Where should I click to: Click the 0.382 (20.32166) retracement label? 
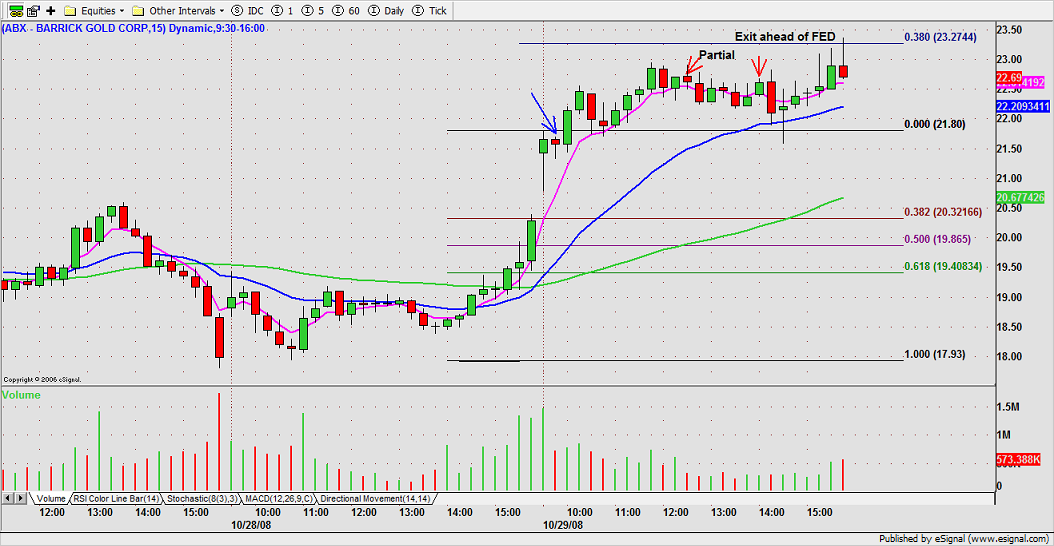pyautogui.click(x=942, y=212)
